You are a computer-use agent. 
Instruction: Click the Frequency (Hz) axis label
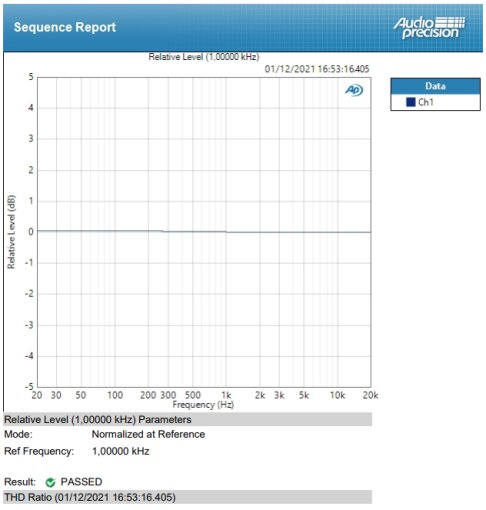203,405
